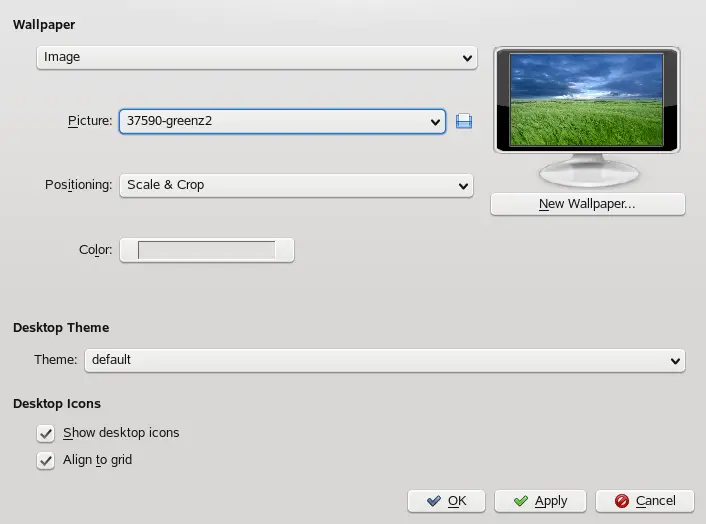Open the default Theme dropdown
Screen dimensions: 706x524
pyautogui.click(x=384, y=360)
